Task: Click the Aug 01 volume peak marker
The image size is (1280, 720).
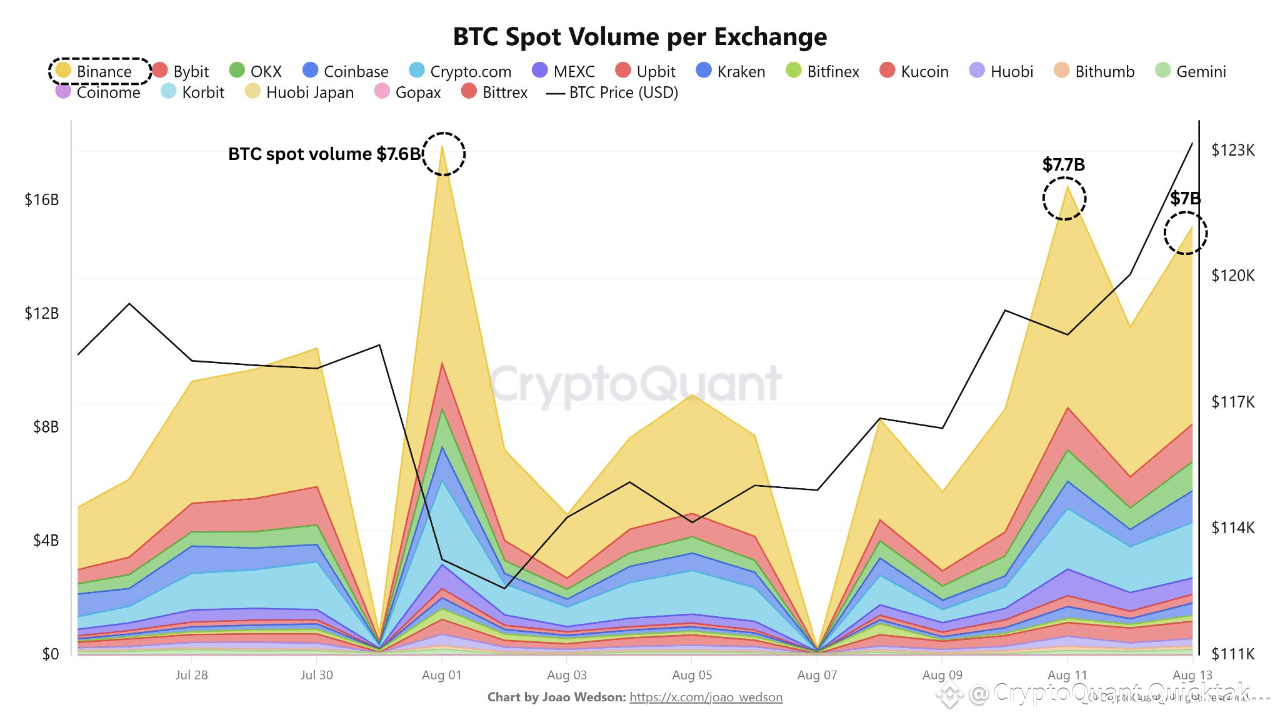Action: [442, 153]
